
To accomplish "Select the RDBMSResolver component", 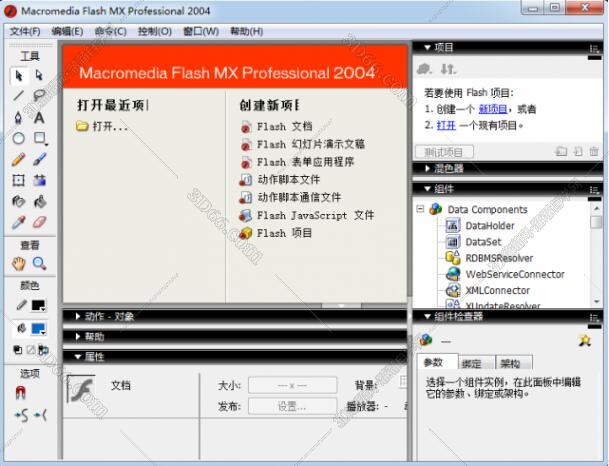I will pos(489,258).
